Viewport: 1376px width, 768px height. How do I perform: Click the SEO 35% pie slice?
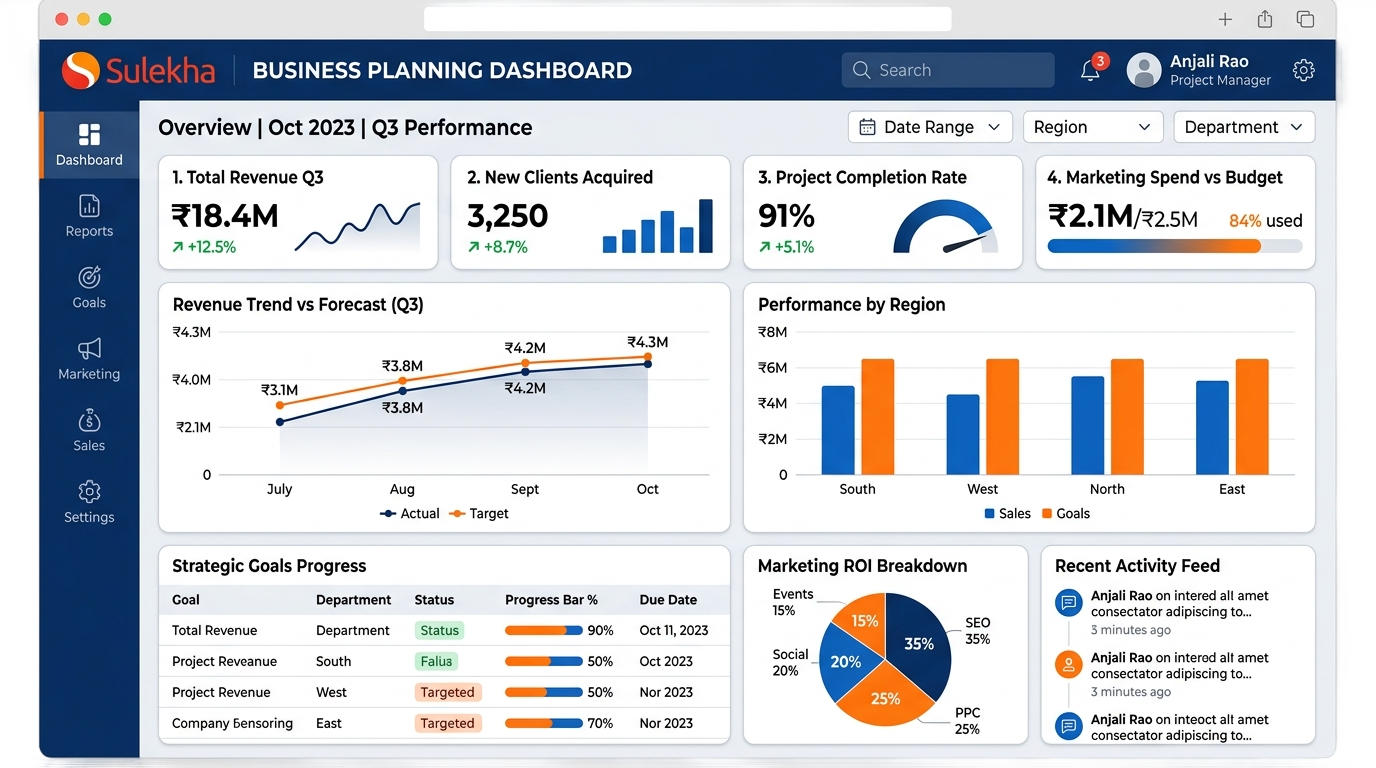click(x=917, y=642)
